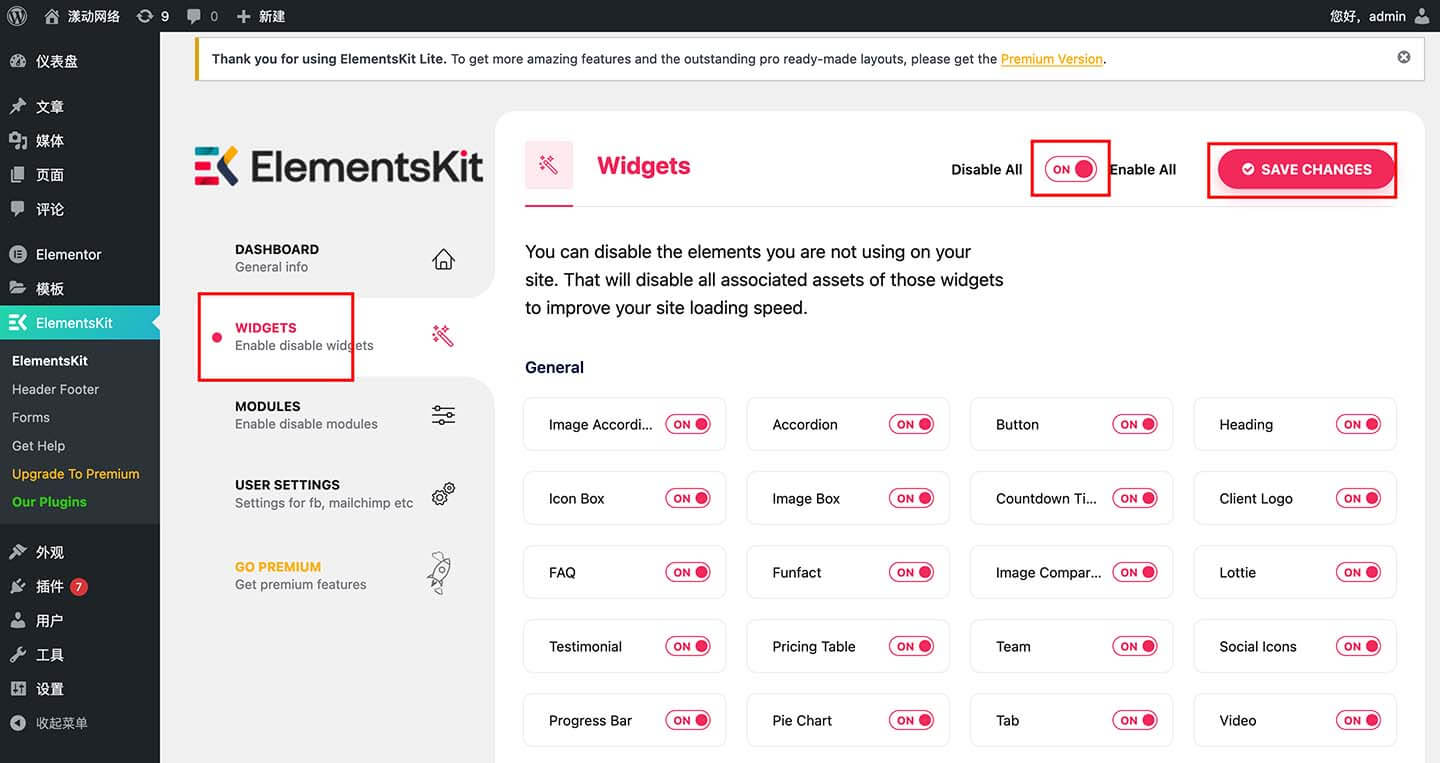Disable the Lottie widget switch

[x=1358, y=572]
